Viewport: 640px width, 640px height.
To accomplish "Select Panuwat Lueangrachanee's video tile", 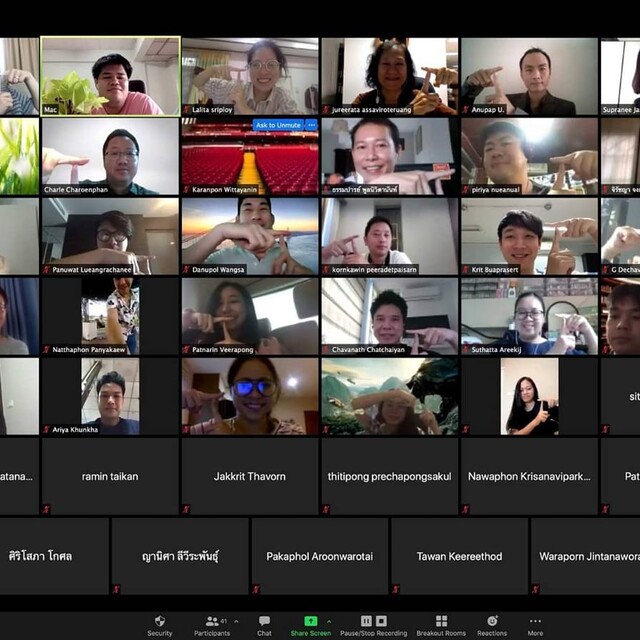I will coord(110,236).
